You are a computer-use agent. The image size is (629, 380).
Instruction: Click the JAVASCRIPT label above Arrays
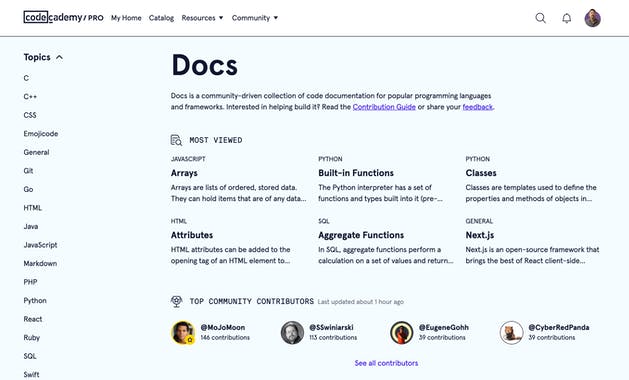pos(188,159)
